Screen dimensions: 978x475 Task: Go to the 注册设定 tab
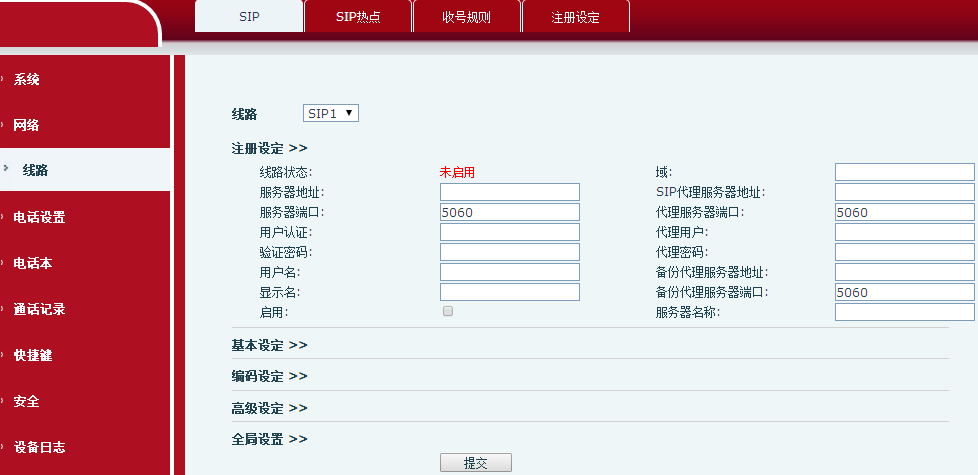575,17
